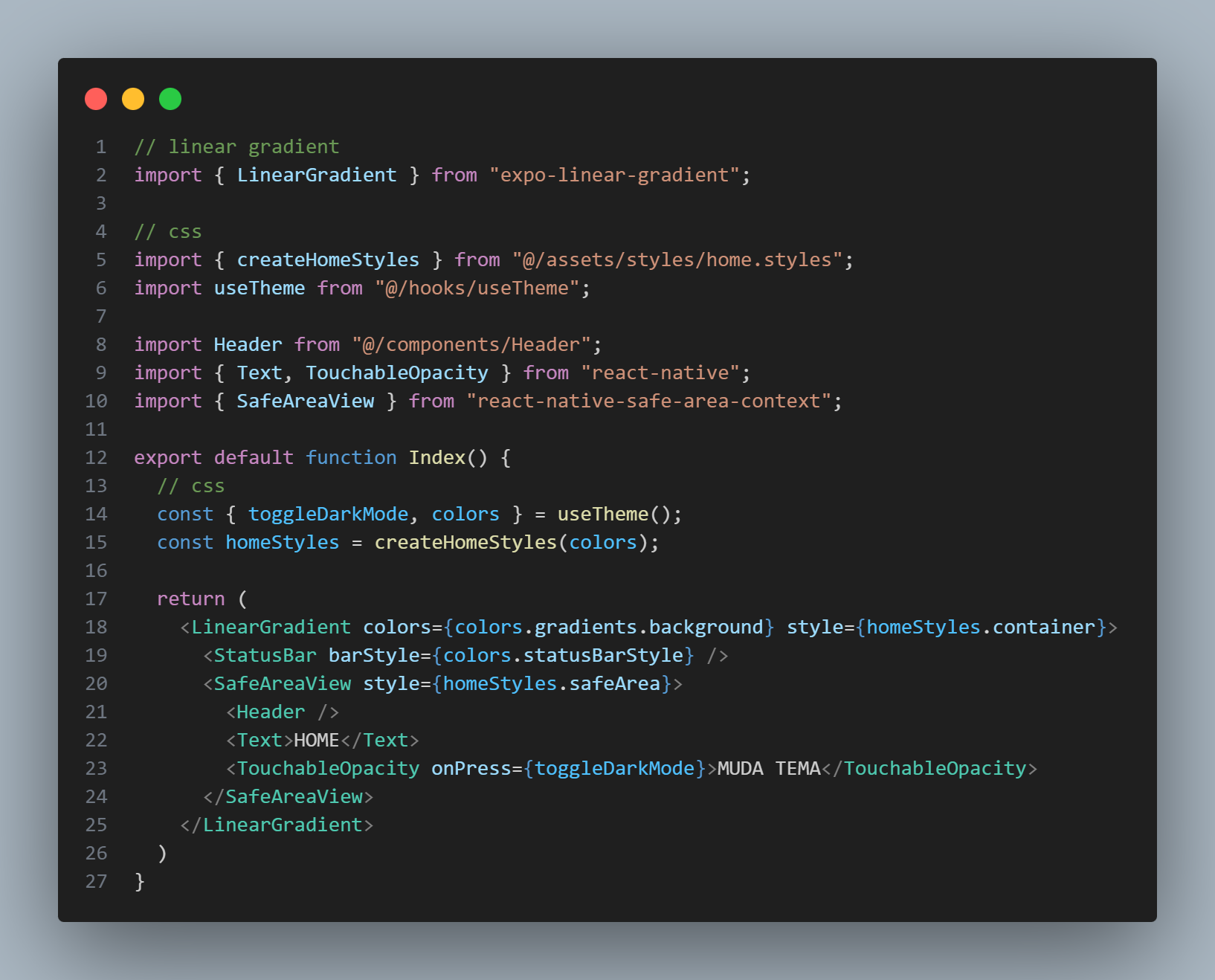Click the createHomeStyles import name on line 5
This screenshot has height=980, width=1215.
328,259
